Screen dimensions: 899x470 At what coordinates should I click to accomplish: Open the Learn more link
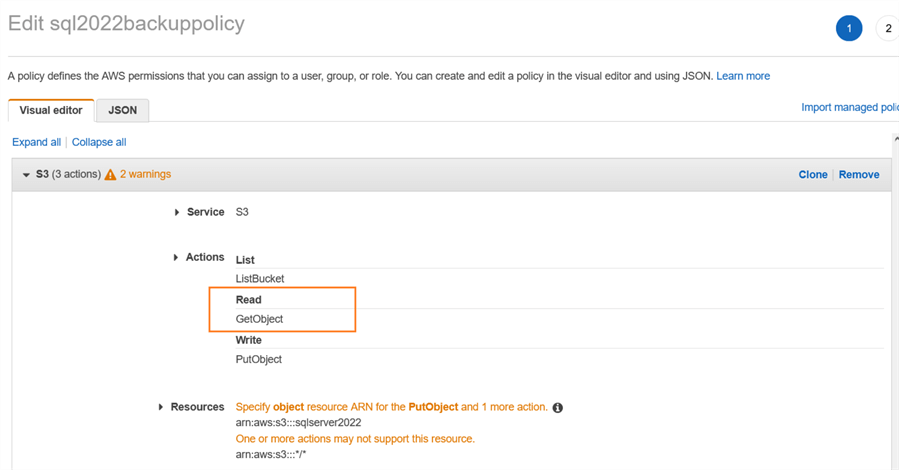tap(743, 76)
